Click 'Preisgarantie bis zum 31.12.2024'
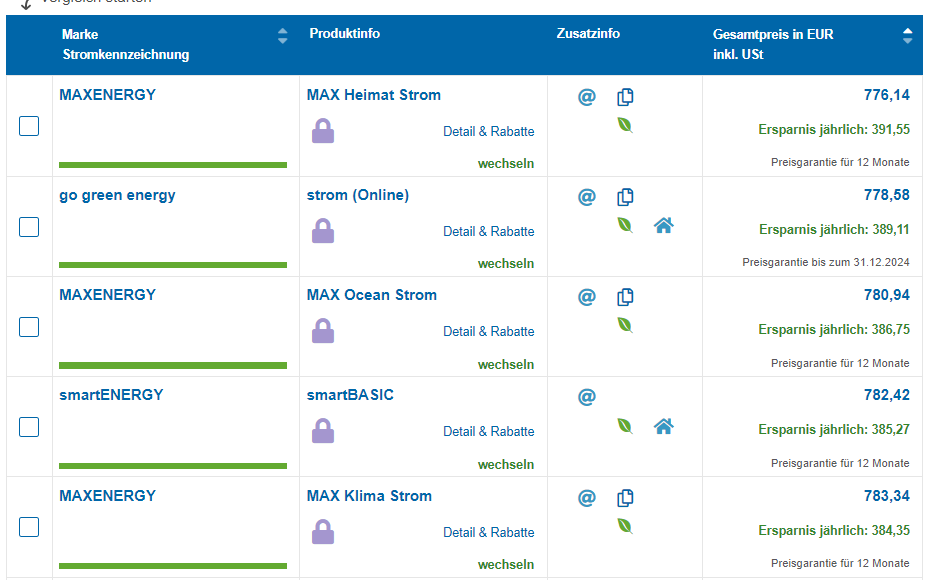The image size is (928, 580). 826,262
